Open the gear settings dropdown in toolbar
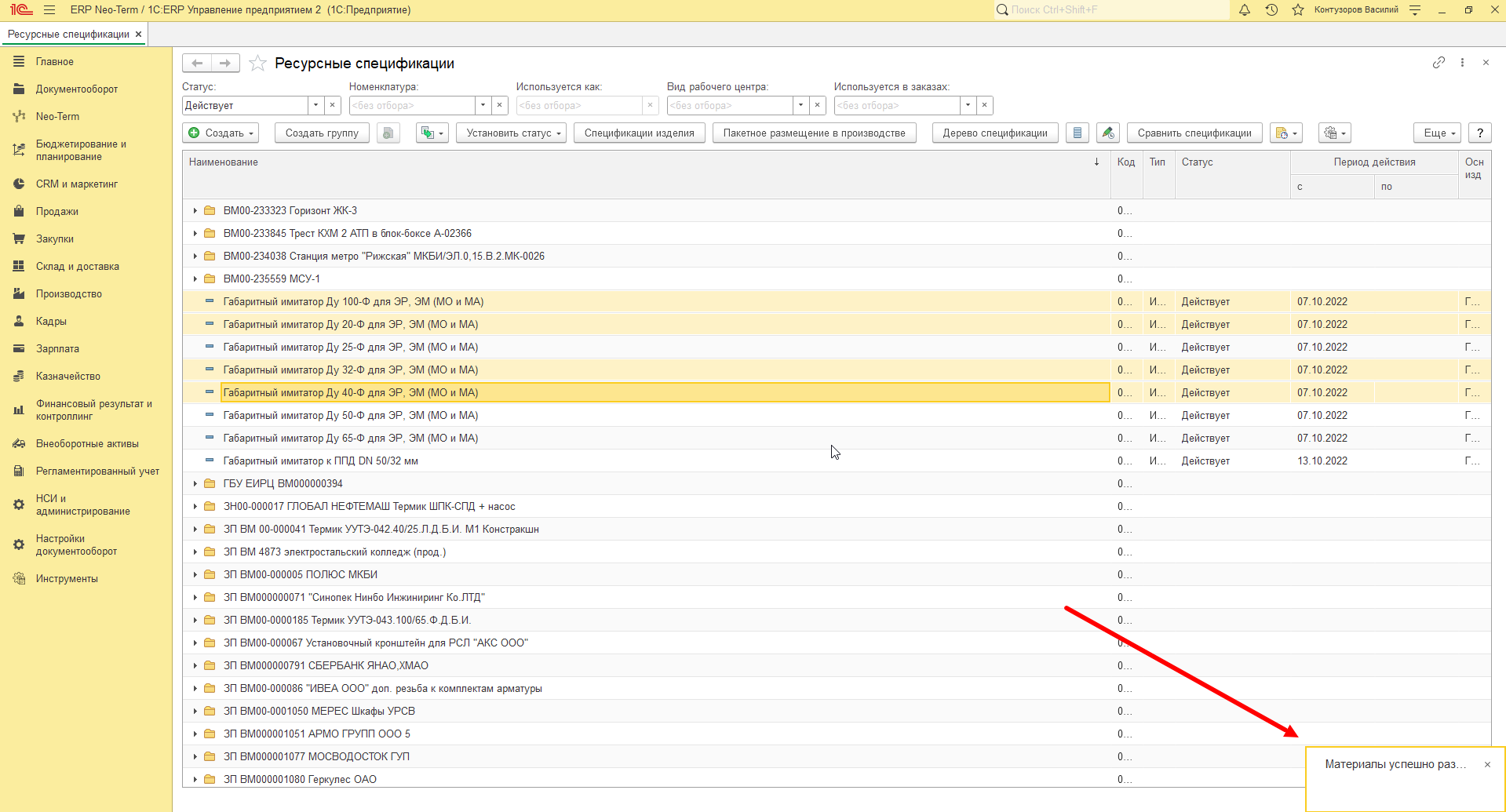1506x812 pixels. click(x=1335, y=133)
